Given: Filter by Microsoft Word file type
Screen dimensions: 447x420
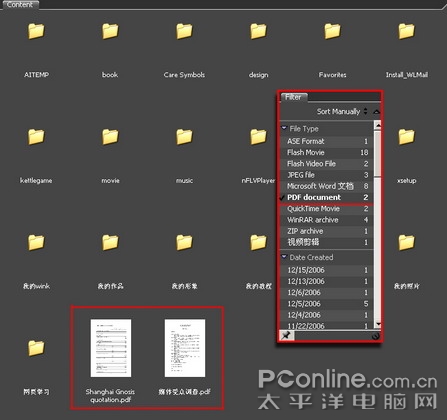Looking at the screenshot, I should (326, 186).
